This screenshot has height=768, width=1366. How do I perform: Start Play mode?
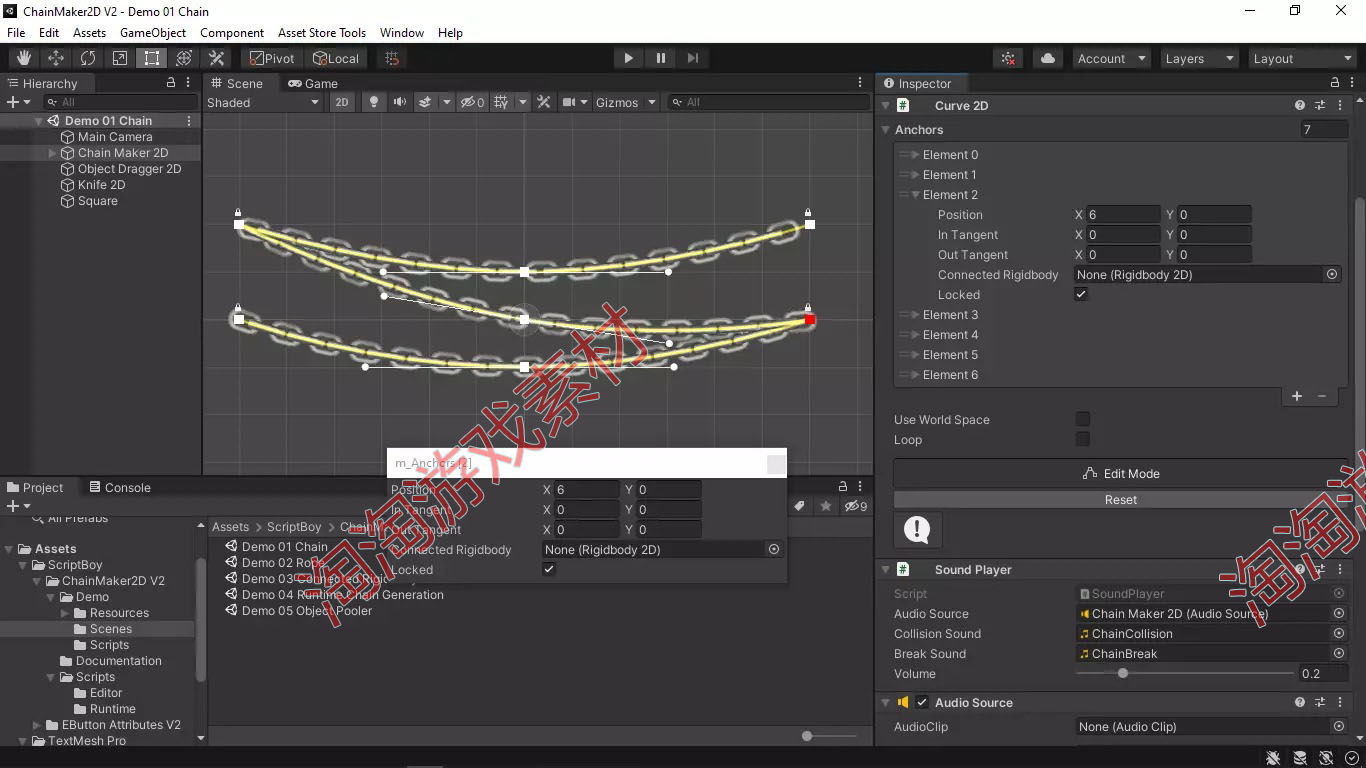(628, 58)
